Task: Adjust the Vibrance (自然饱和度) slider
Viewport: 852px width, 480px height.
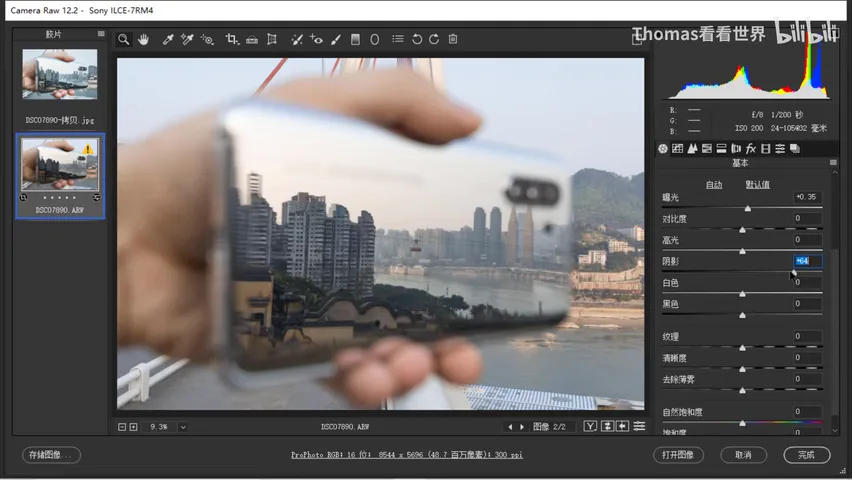Action: (x=742, y=422)
